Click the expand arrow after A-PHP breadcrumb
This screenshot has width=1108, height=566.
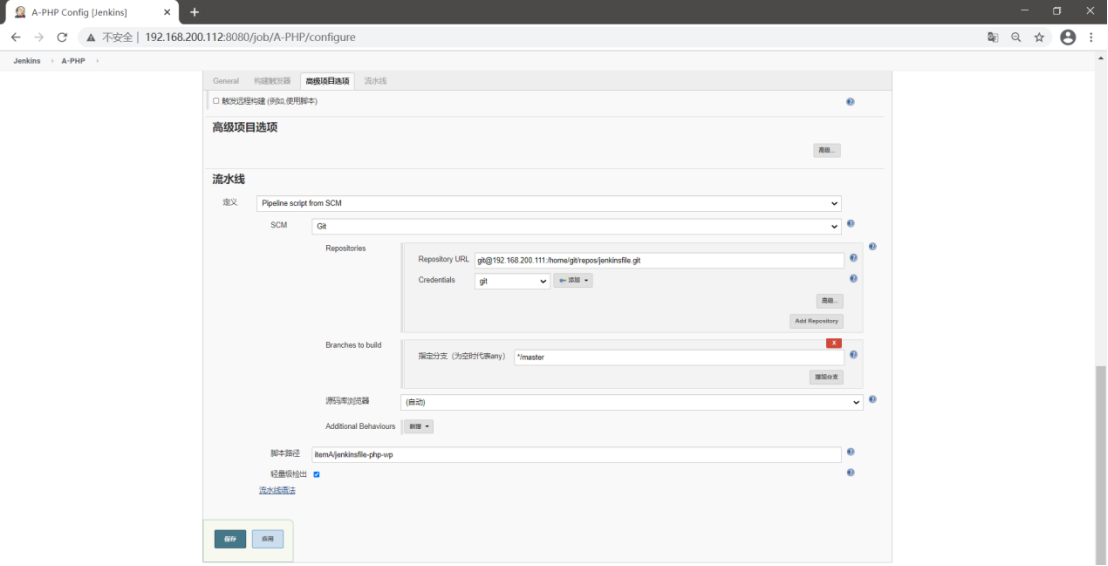97,61
